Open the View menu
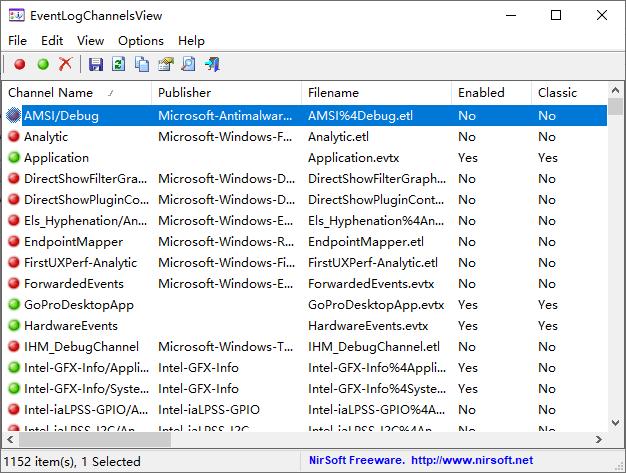 91,41
